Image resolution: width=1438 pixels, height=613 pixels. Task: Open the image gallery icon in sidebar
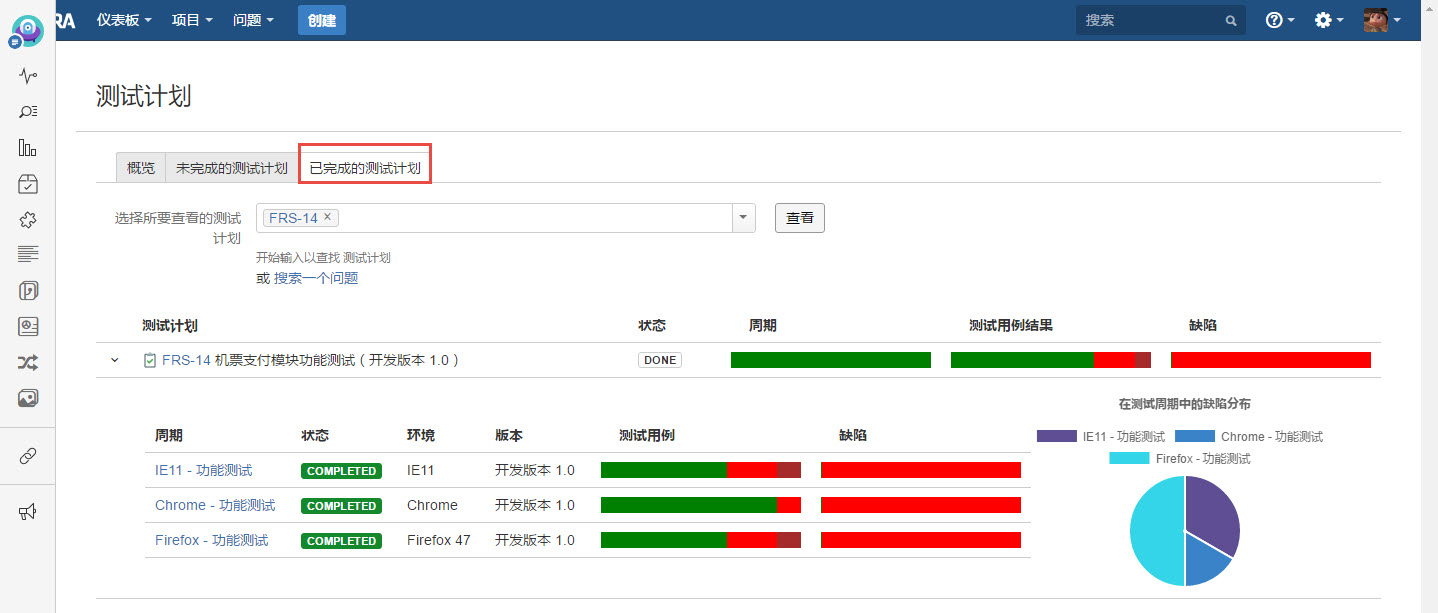28,398
